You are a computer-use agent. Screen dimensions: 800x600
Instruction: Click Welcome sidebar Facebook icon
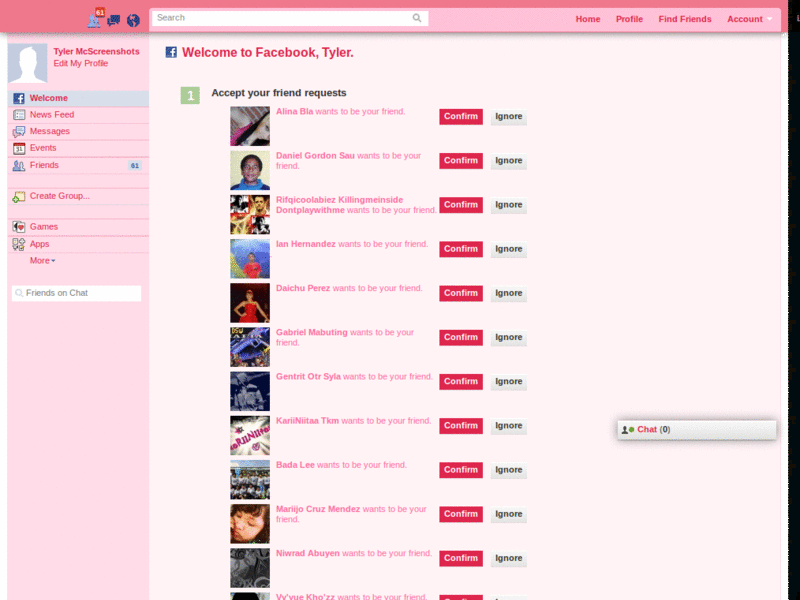pyautogui.click(x=19, y=98)
